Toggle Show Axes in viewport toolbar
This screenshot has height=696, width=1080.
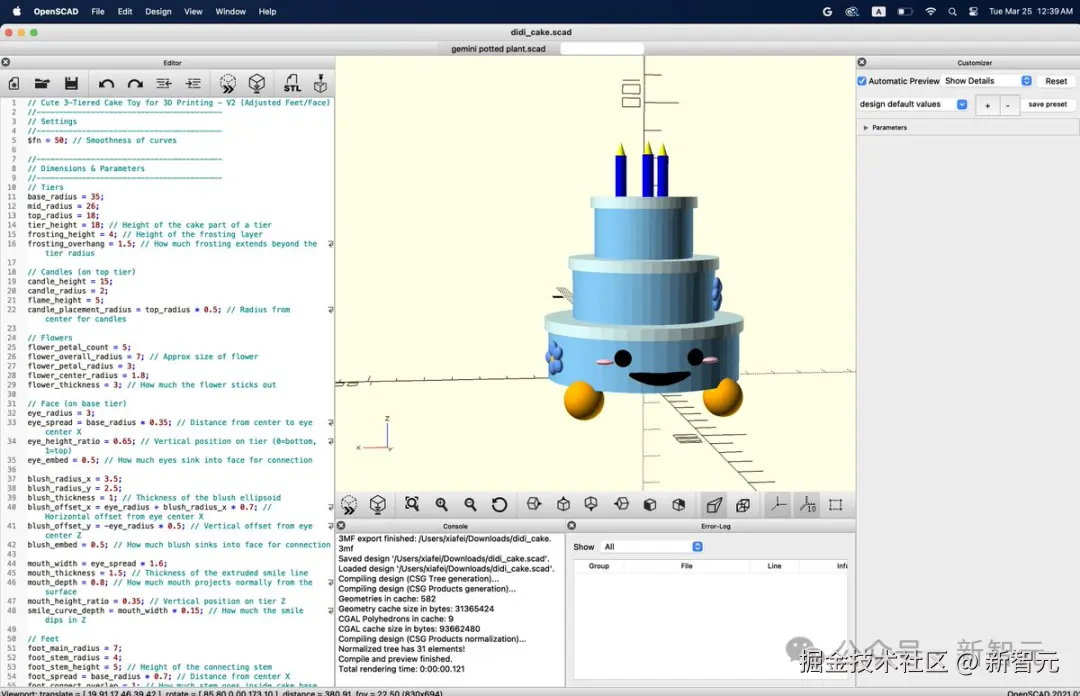click(778, 504)
